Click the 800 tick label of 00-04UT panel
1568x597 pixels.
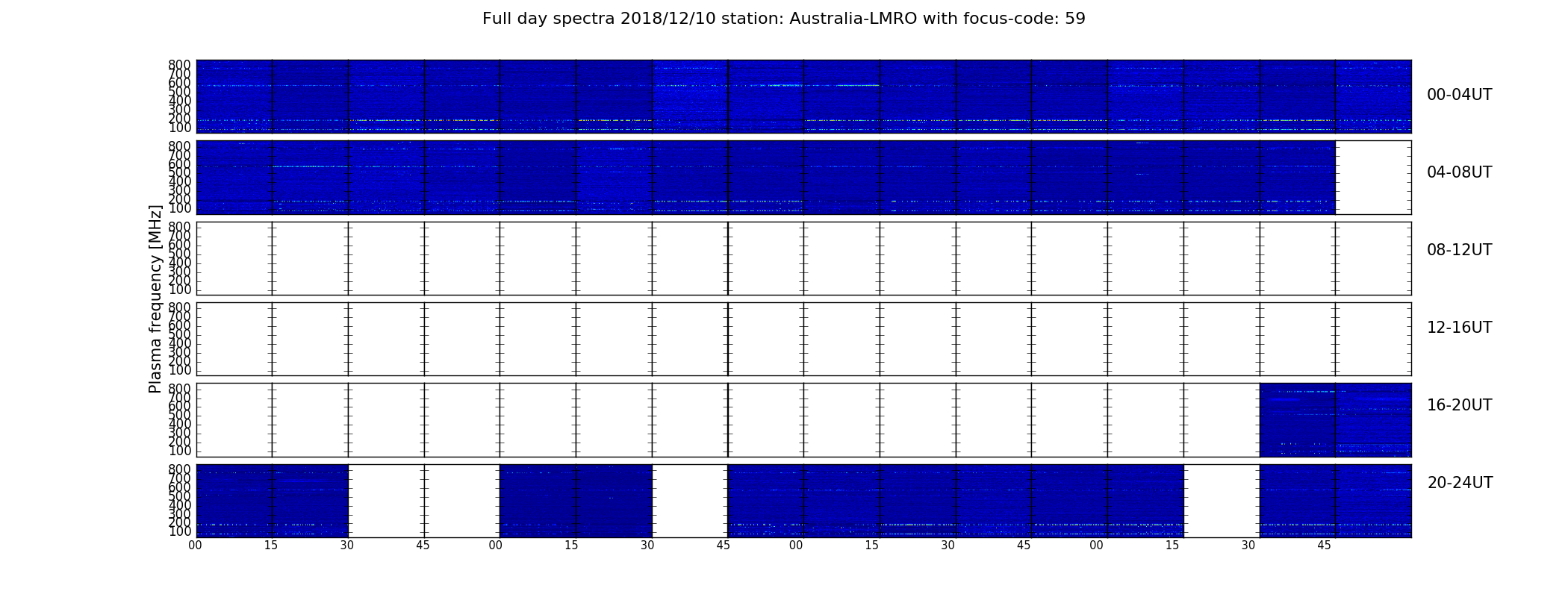click(x=179, y=65)
